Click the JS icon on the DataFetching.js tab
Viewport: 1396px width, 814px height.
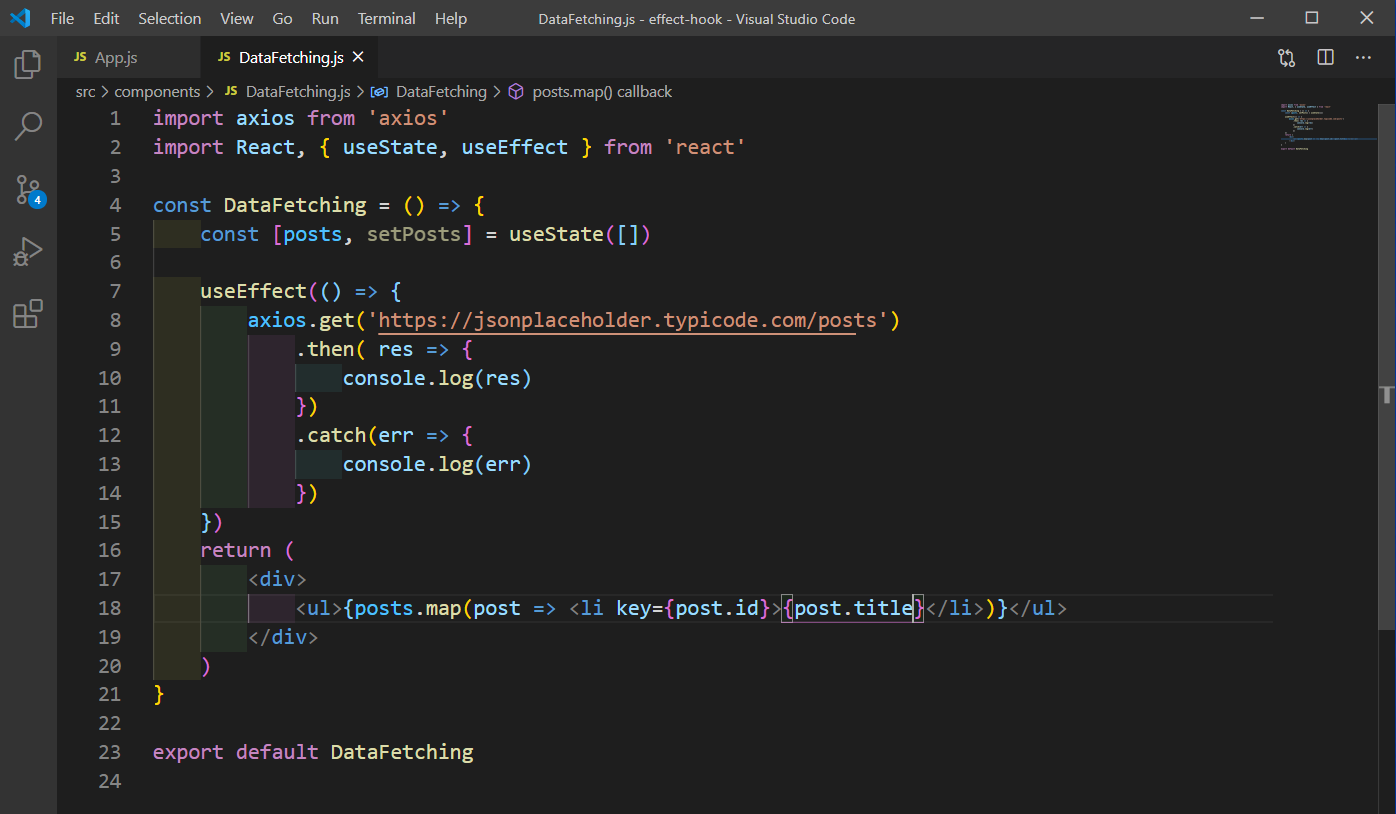coord(224,58)
